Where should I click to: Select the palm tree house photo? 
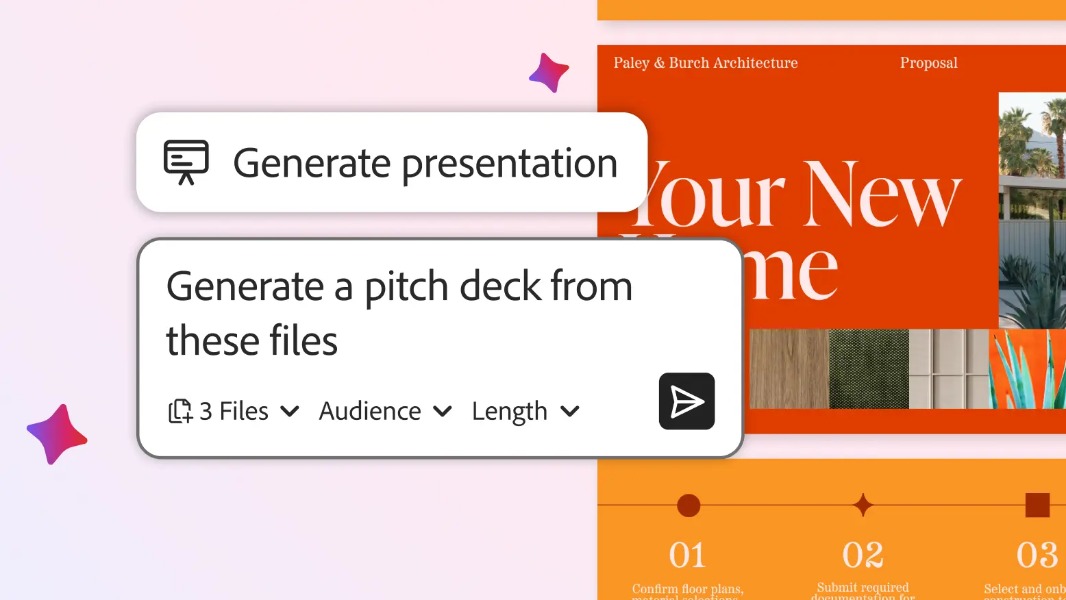1031,210
